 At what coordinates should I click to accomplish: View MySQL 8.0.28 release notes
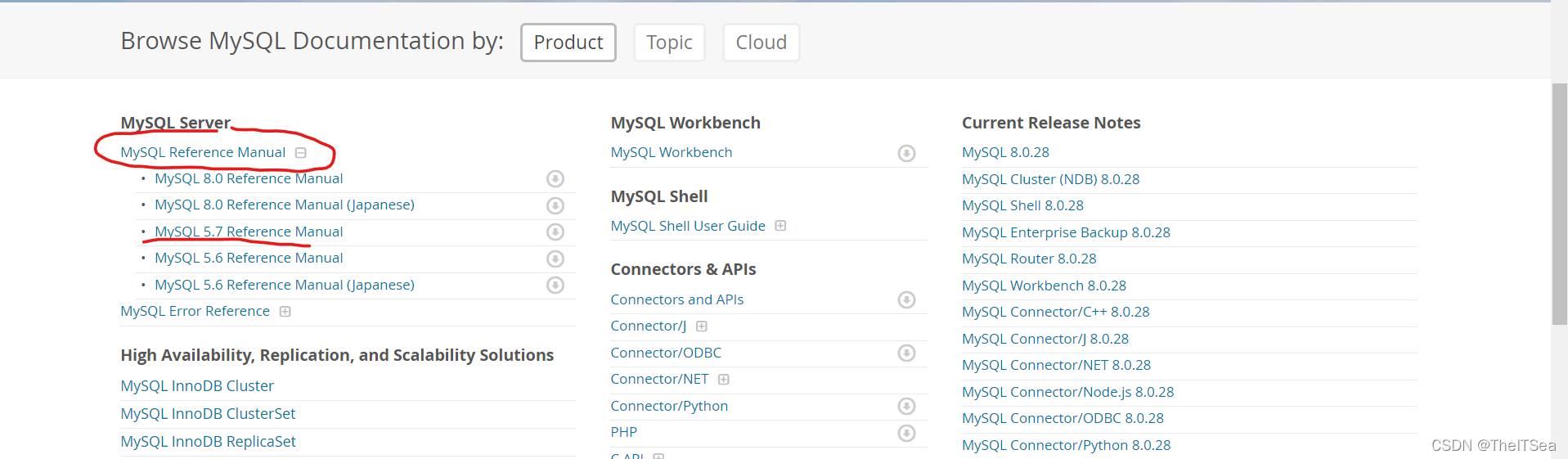[1005, 152]
